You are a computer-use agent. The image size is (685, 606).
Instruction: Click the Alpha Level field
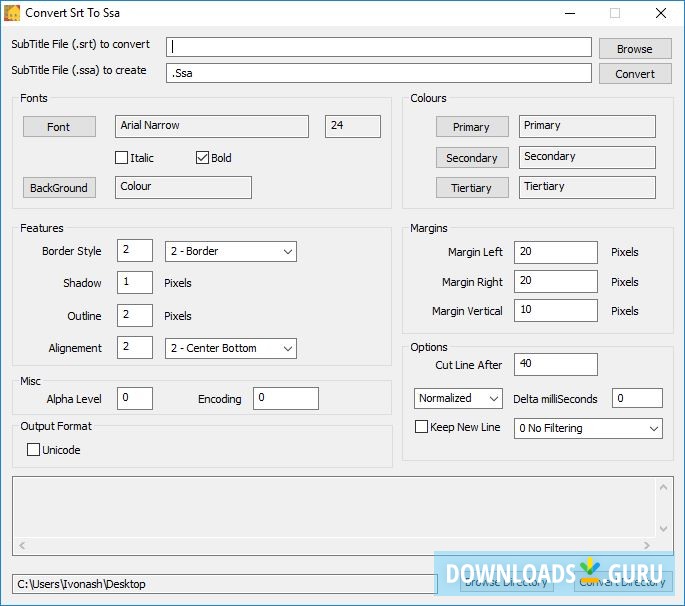click(x=135, y=398)
